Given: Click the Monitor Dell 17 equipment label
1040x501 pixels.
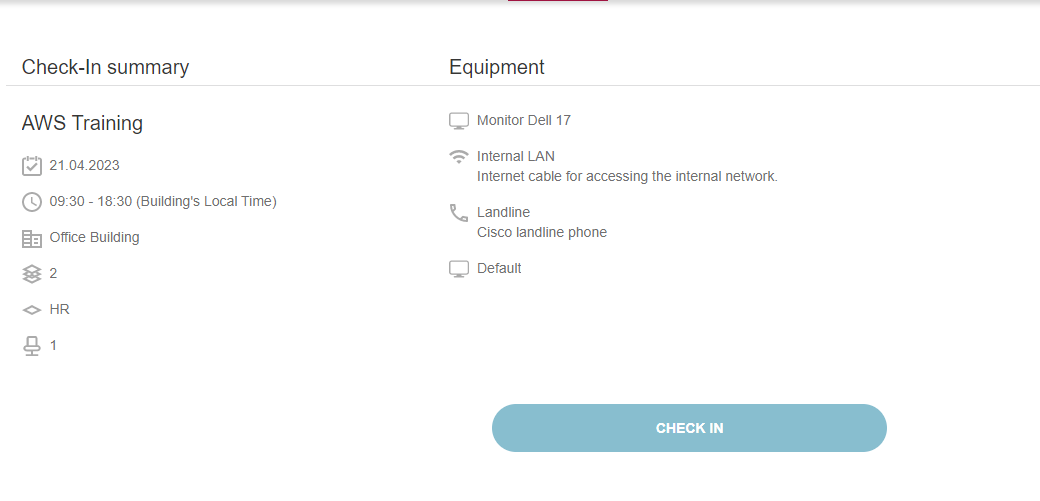Looking at the screenshot, I should 524,120.
